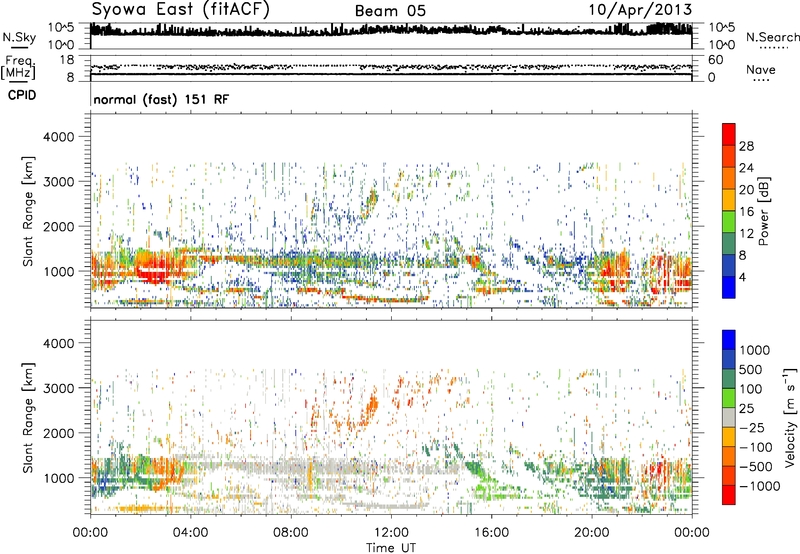Select the 'Power [dB]' colorbar title

[764, 211]
